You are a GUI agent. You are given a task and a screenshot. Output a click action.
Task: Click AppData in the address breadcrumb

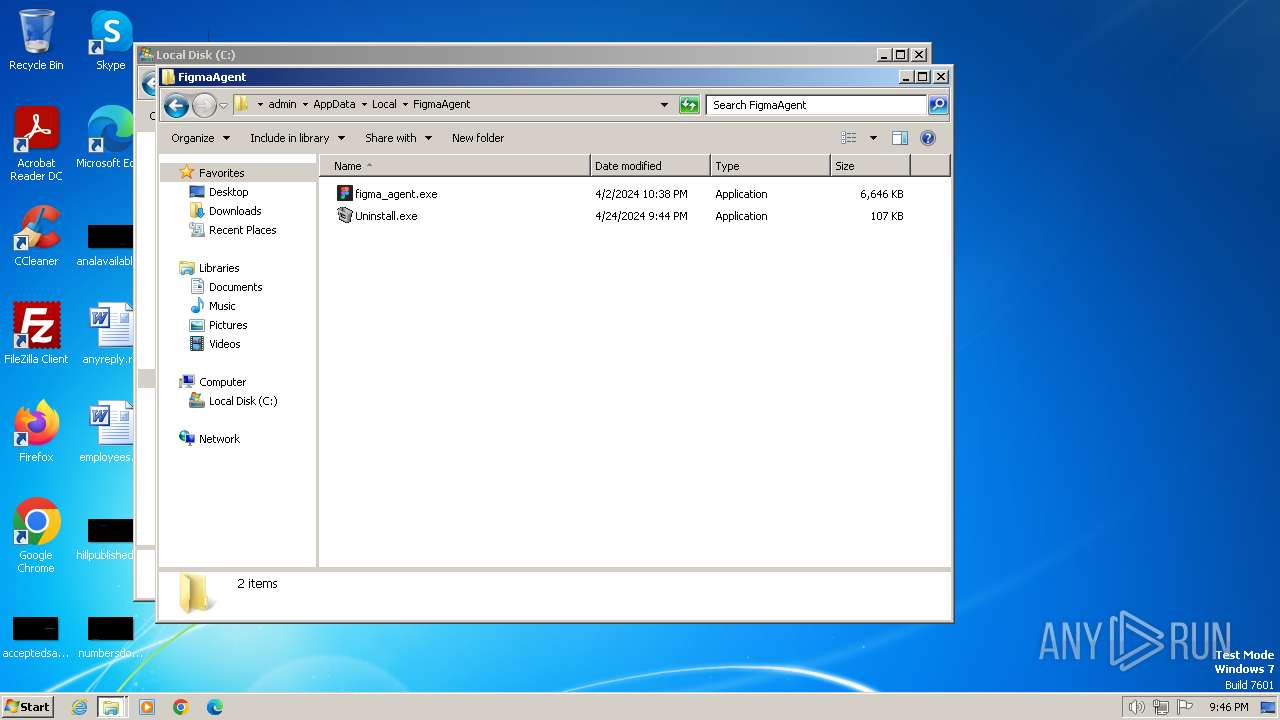click(334, 104)
